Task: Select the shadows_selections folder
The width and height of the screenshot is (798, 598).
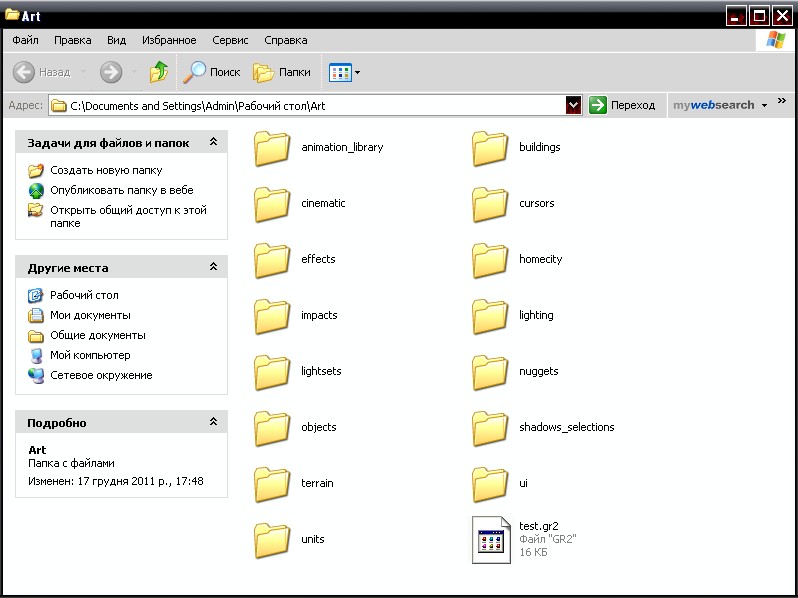Action: click(x=490, y=428)
